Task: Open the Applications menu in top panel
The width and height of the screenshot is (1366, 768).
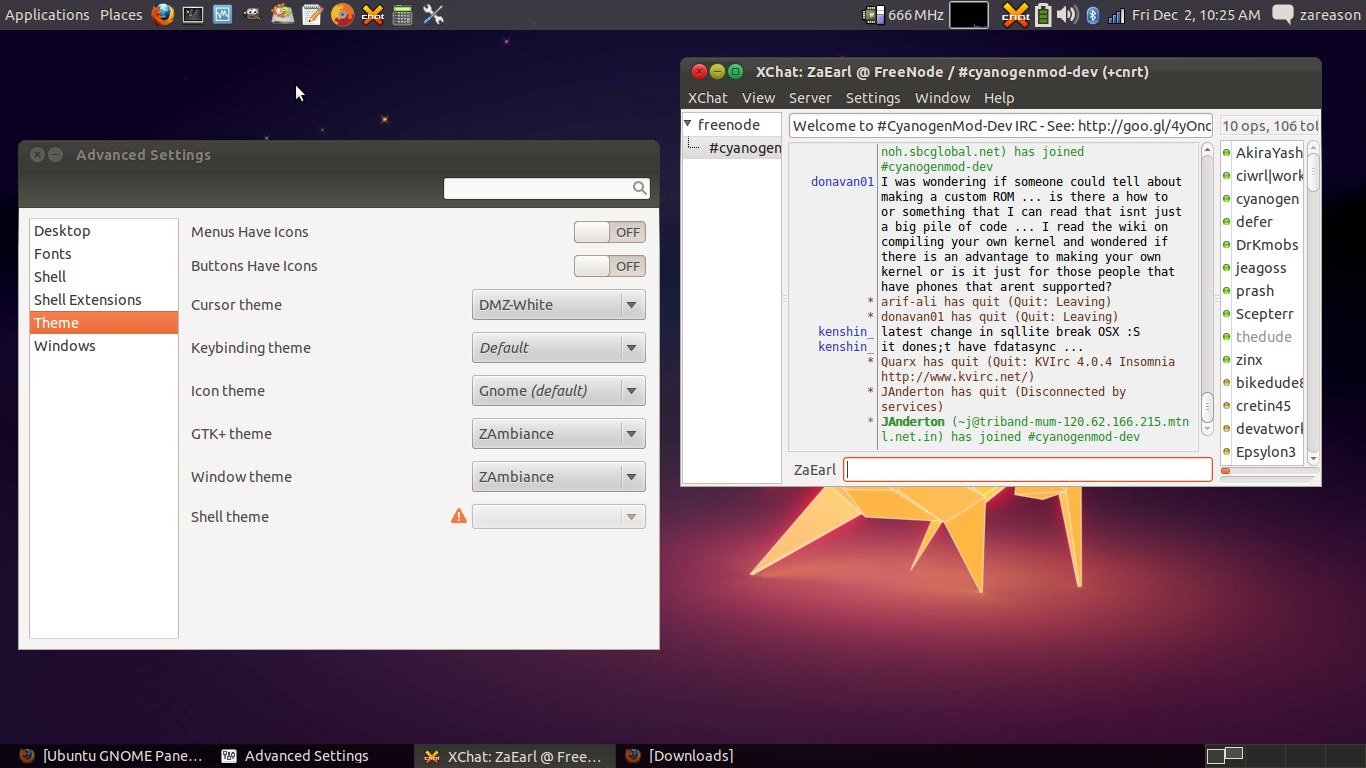Action: (47, 15)
